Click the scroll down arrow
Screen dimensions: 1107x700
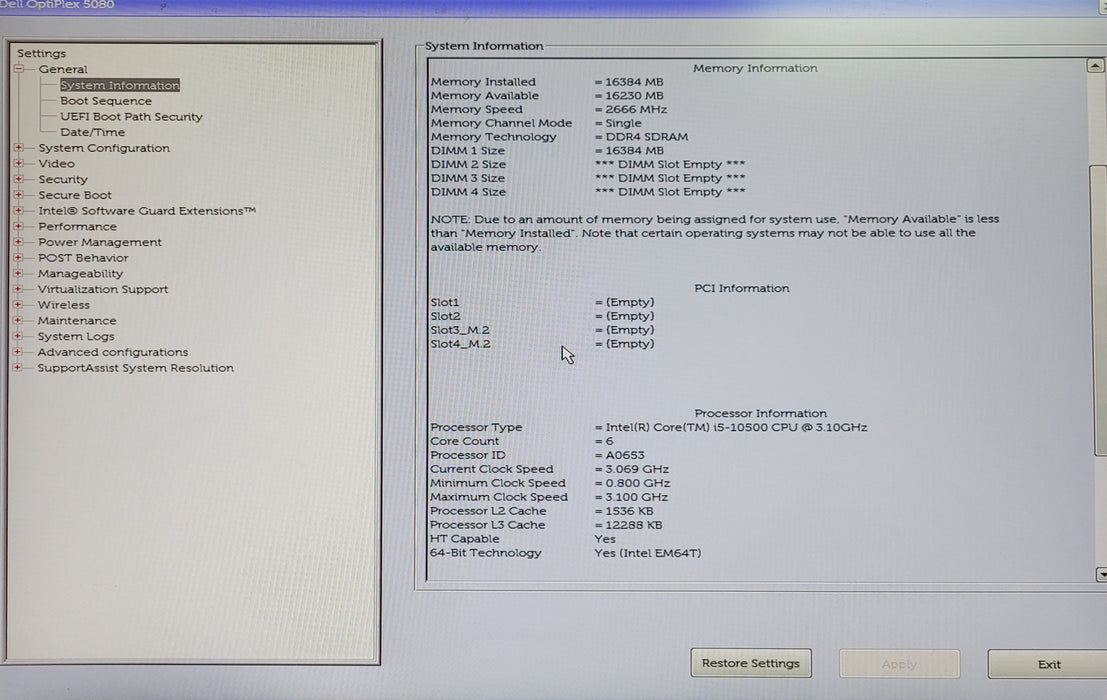coord(1101,575)
